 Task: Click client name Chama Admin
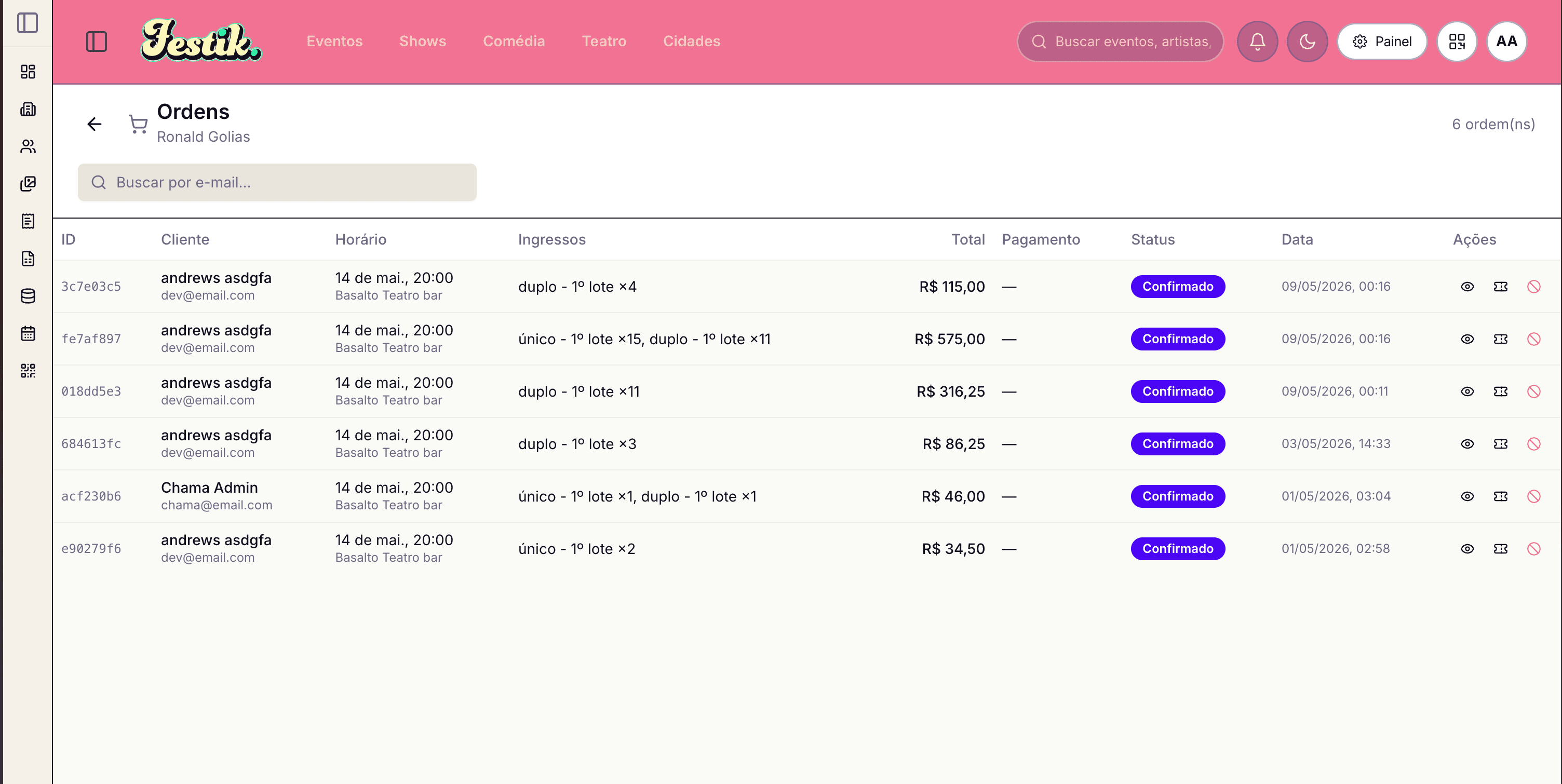[209, 488]
